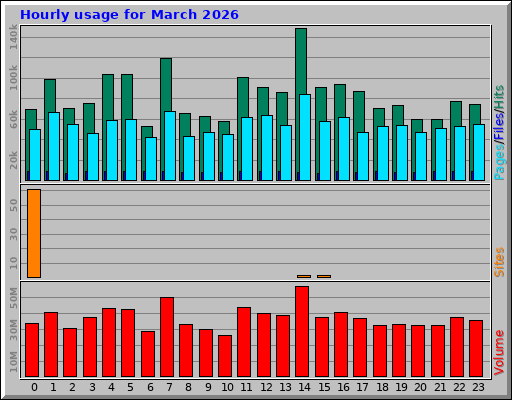Click the '140k' y-axis label

pyautogui.click(x=13, y=37)
